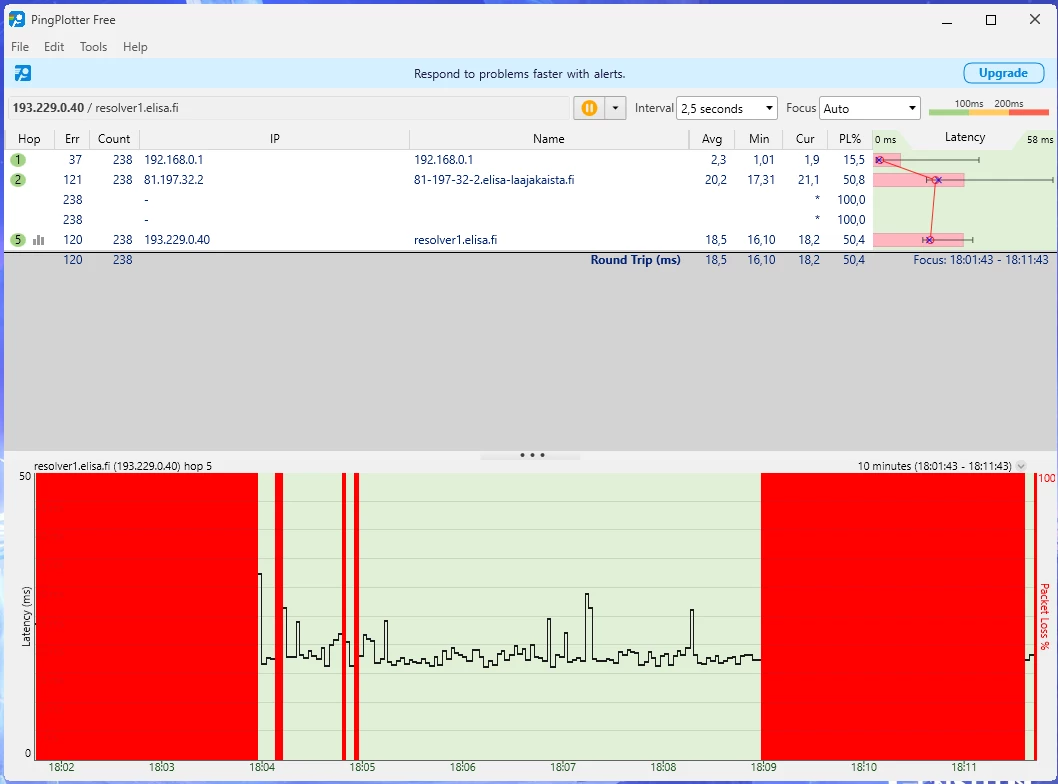Click the Respond to problems faster with alerts banner
1058x784 pixels.
coord(520,74)
